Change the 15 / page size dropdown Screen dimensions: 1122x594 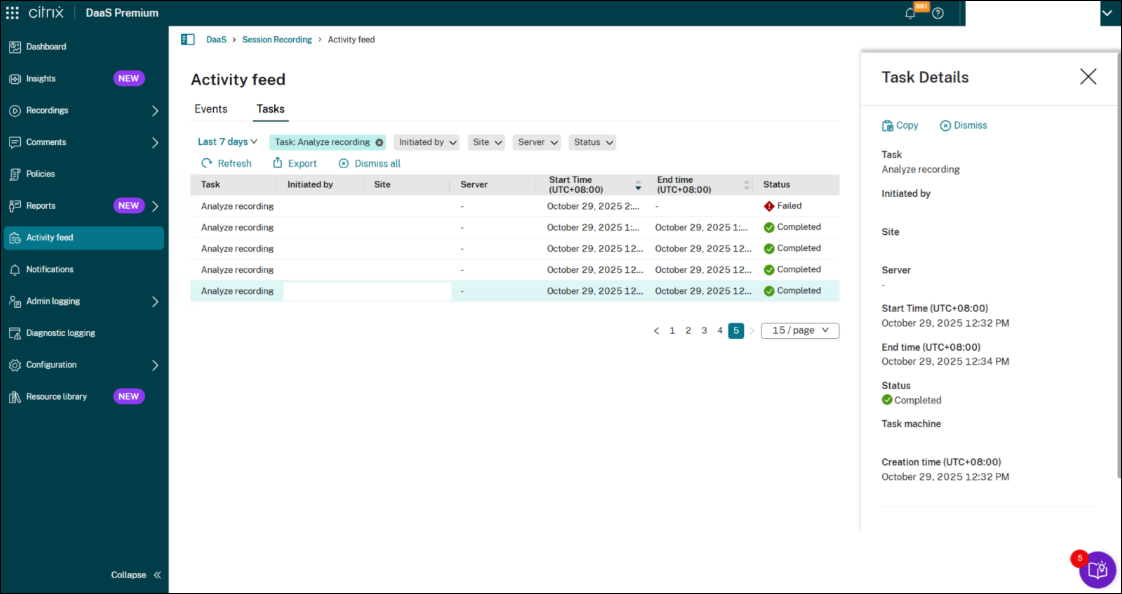click(x=800, y=330)
